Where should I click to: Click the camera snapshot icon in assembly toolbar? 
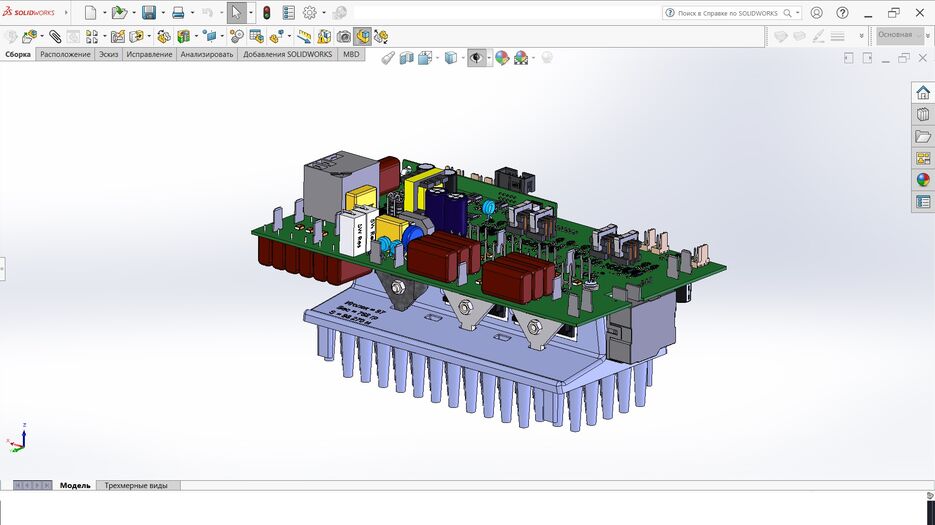(x=344, y=36)
